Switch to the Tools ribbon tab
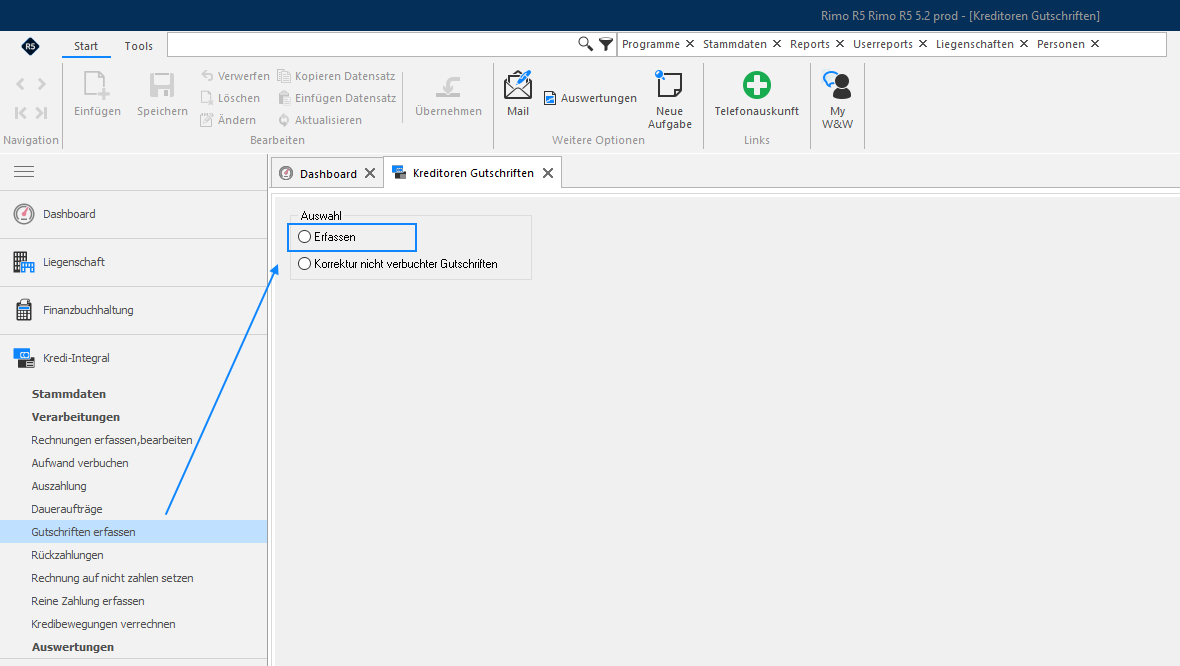The height and width of the screenshot is (666, 1180). pyautogui.click(x=138, y=46)
